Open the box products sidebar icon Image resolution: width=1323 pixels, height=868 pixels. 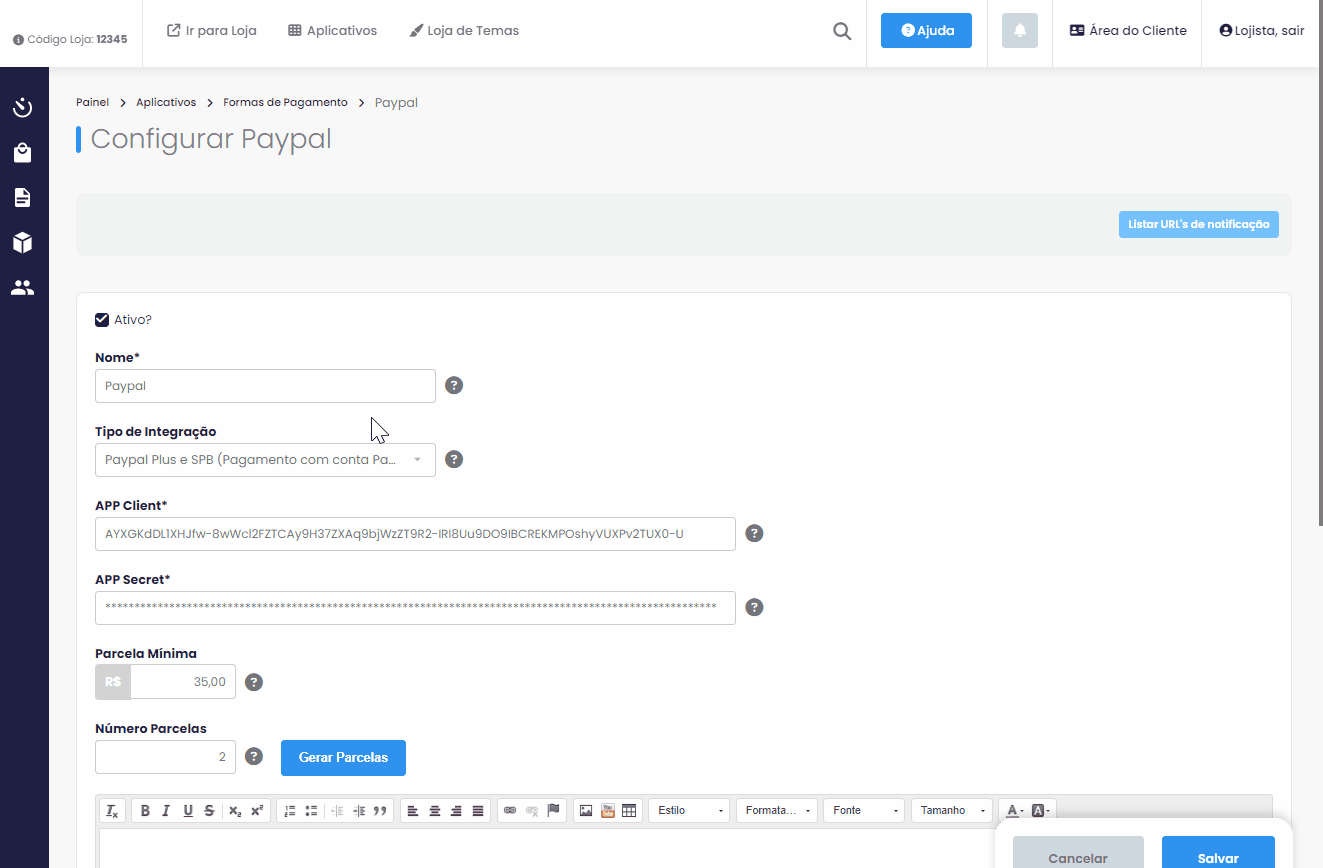point(22,243)
